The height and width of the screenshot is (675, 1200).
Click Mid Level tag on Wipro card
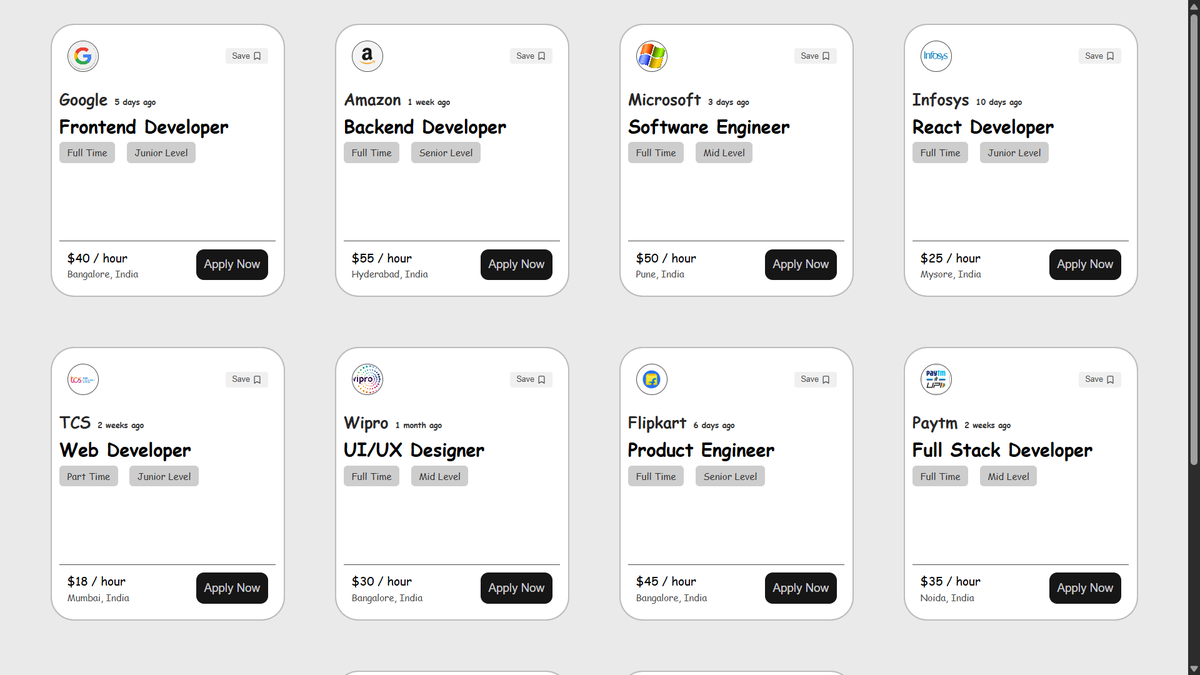click(x=440, y=477)
